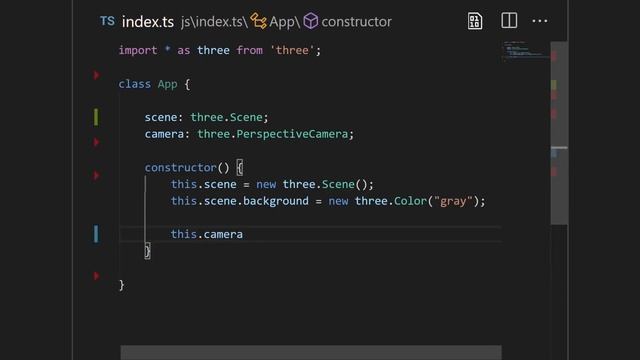640x360 pixels.
Task: Click the 'constructor' keyword in code
Action: click(180, 167)
